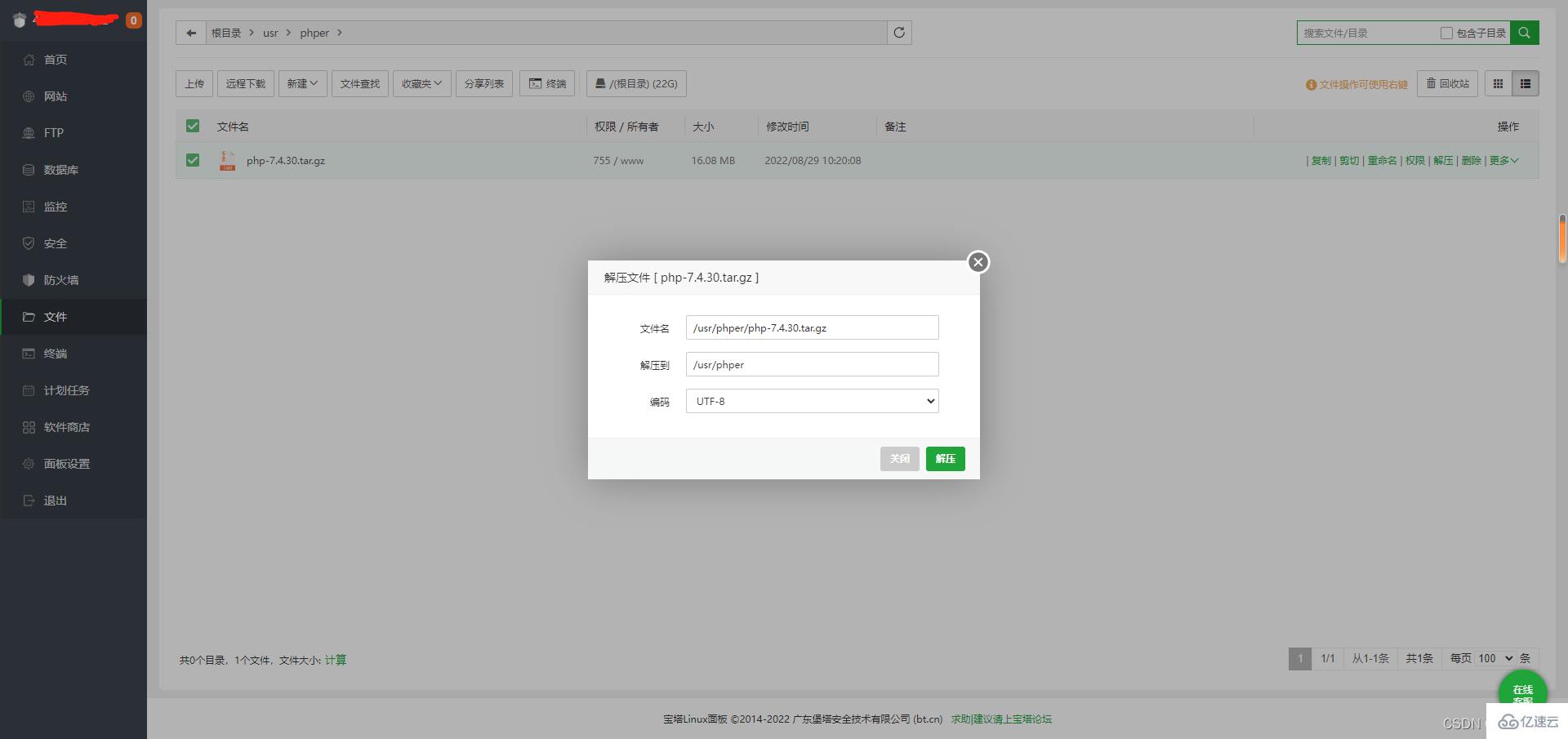Expand the 新建 dropdown
The width and height of the screenshot is (1568, 739).
pyautogui.click(x=302, y=83)
